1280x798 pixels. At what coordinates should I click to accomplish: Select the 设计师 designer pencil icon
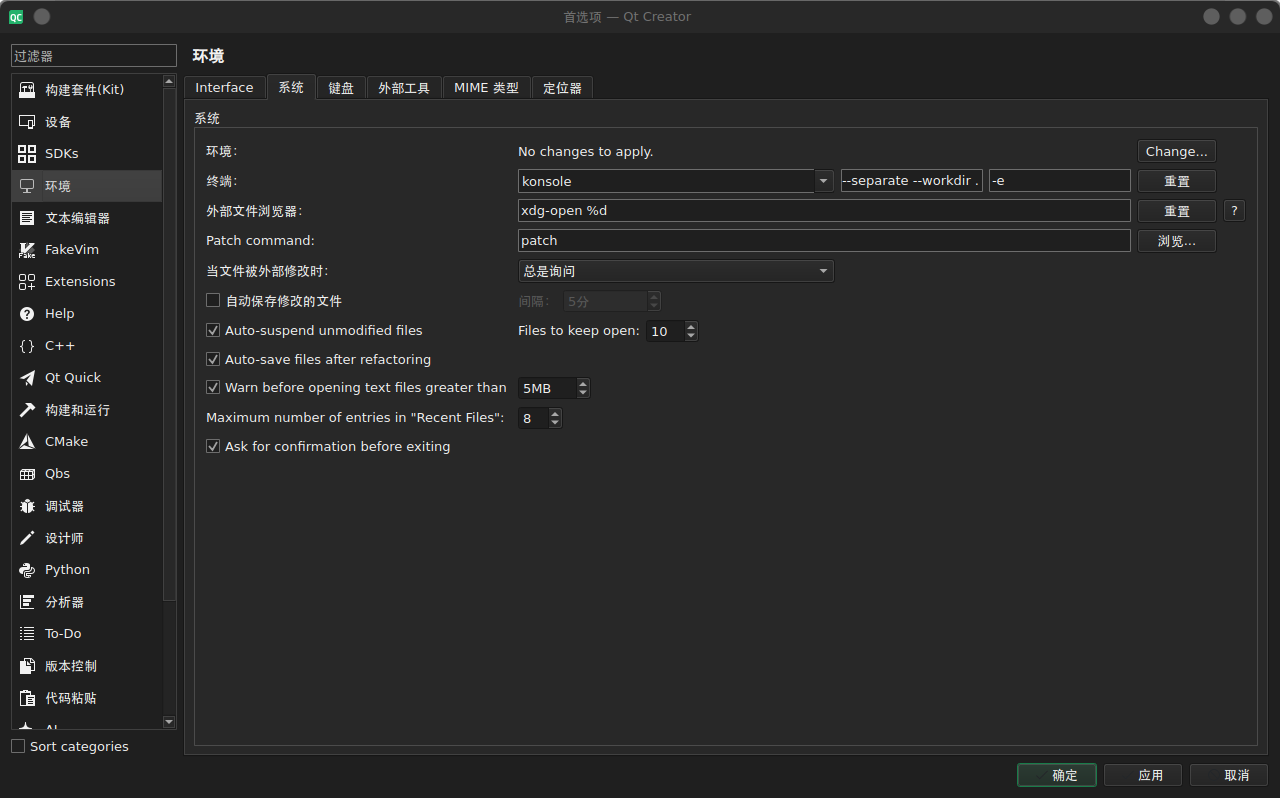coord(27,538)
